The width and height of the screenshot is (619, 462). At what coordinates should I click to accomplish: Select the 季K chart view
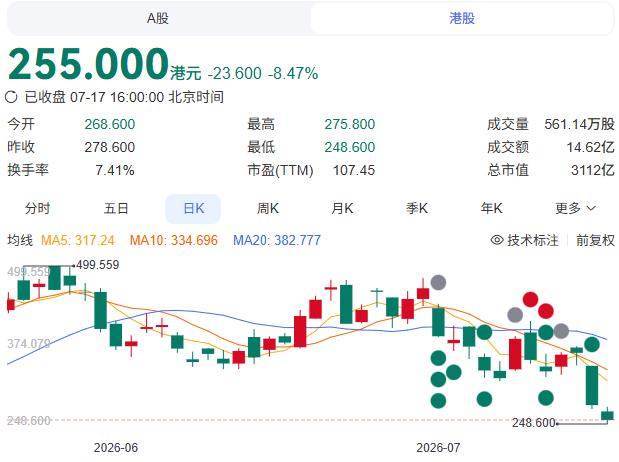pyautogui.click(x=417, y=208)
